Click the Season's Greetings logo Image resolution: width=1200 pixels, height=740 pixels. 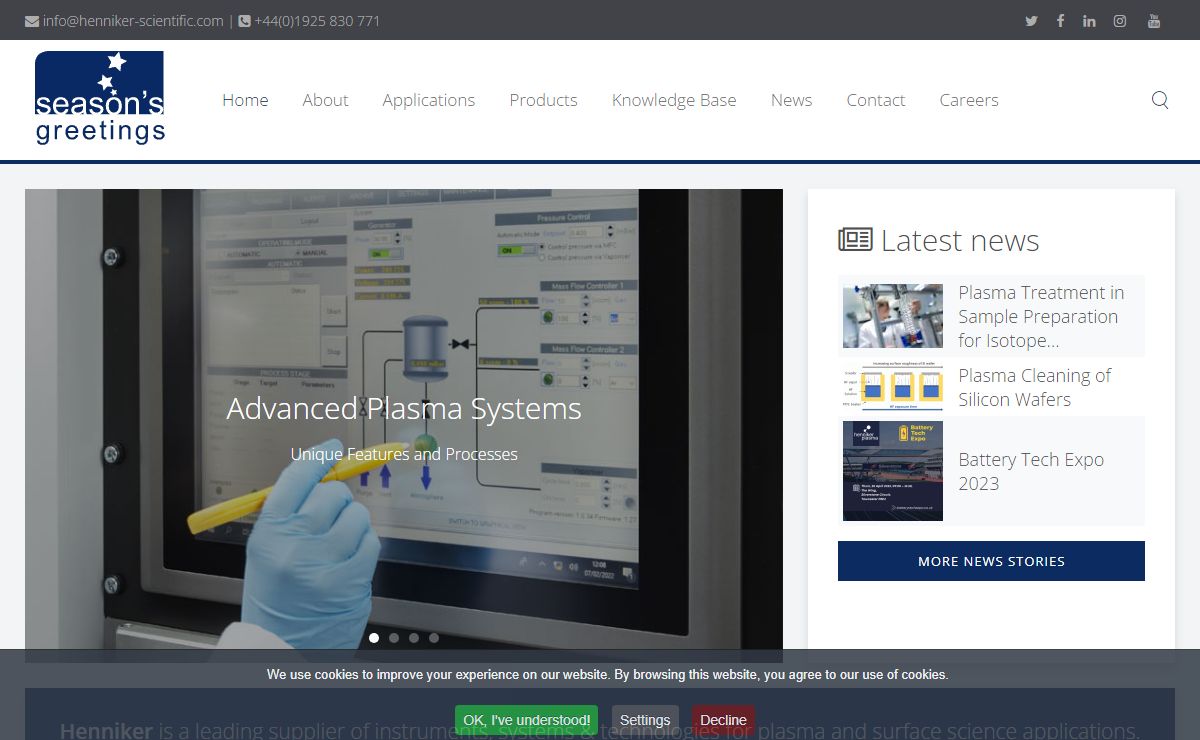click(x=100, y=98)
